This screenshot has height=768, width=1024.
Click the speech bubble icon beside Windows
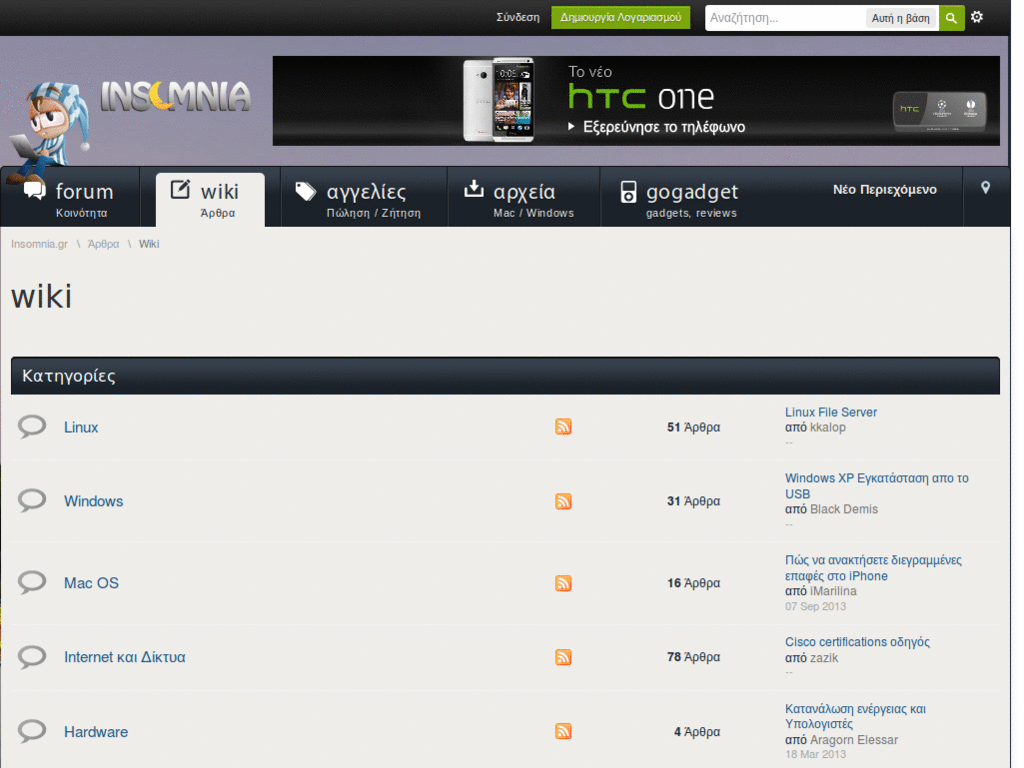tap(32, 501)
